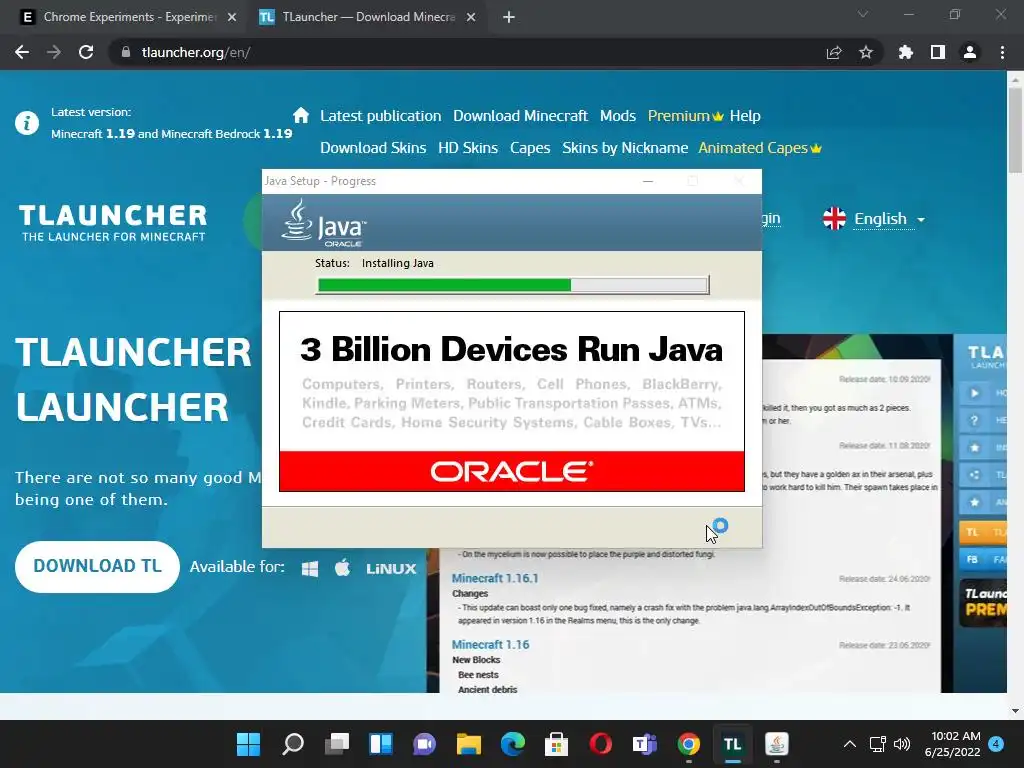
Task: Toggle the Chrome side panel icon
Action: click(938, 52)
